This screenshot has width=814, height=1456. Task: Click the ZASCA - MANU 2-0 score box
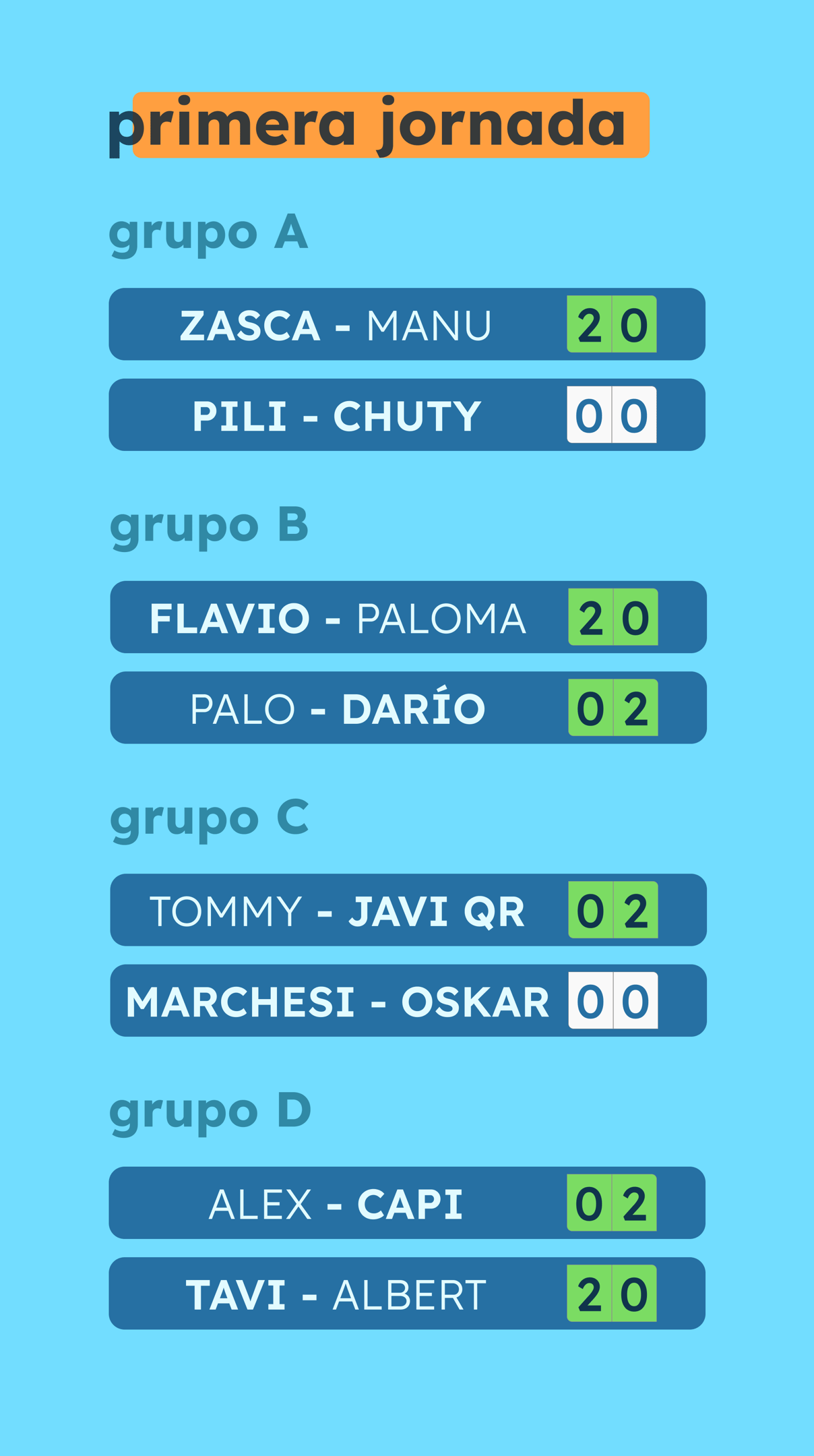(x=612, y=324)
